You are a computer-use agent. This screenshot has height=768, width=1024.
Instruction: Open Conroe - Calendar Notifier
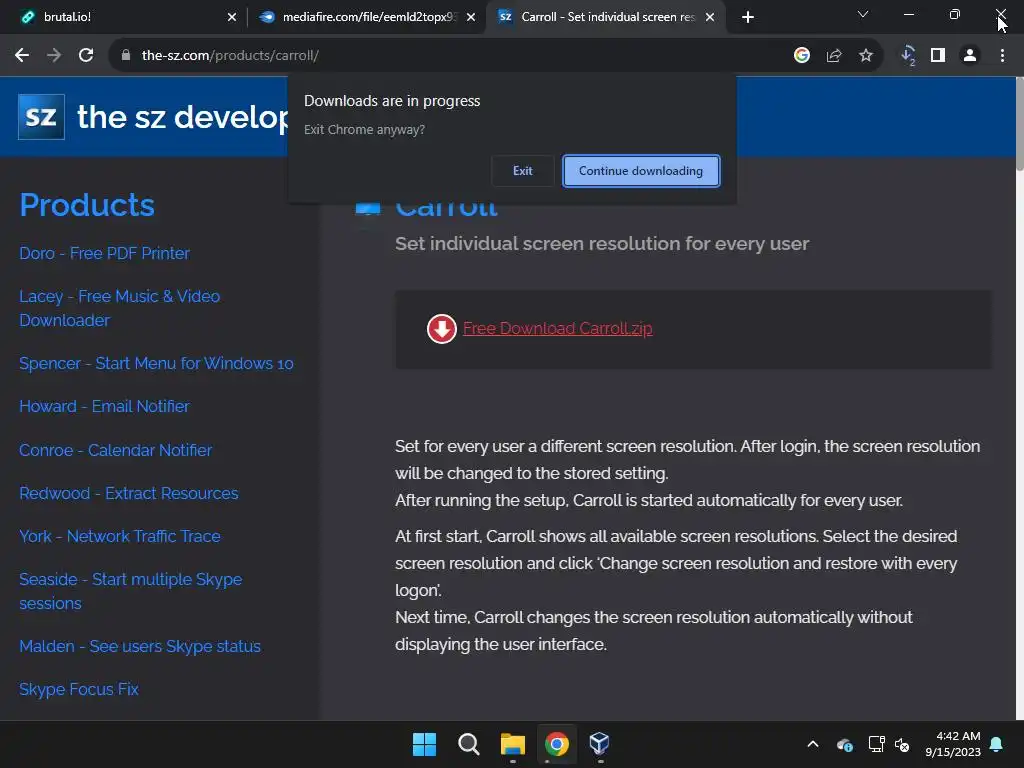point(116,450)
